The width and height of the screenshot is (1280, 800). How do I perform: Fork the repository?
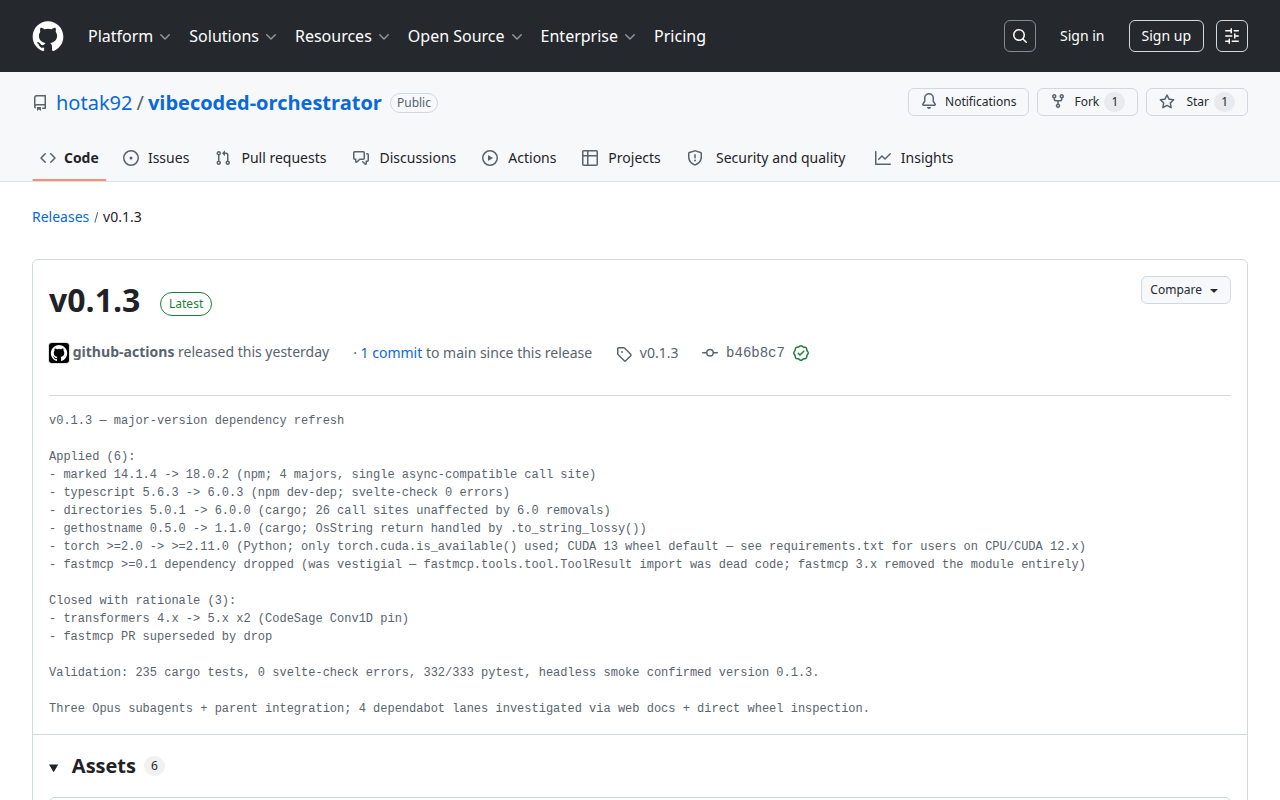[x=1087, y=102]
